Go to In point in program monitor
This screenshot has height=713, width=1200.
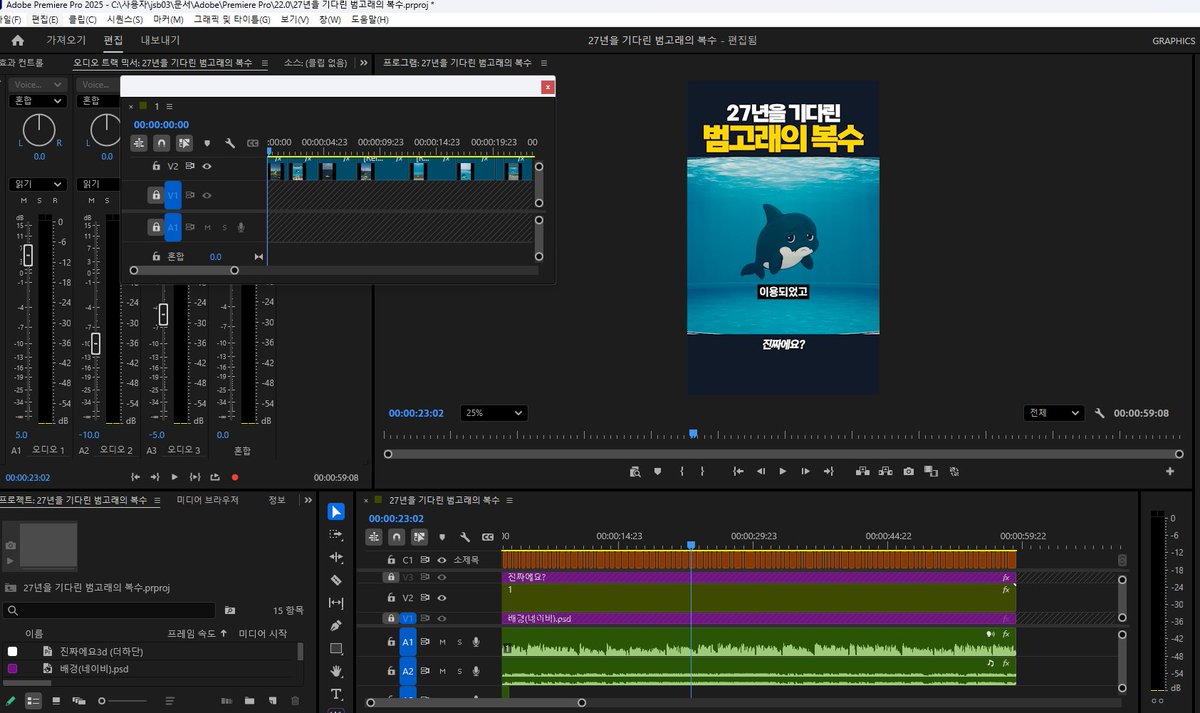(x=737, y=471)
